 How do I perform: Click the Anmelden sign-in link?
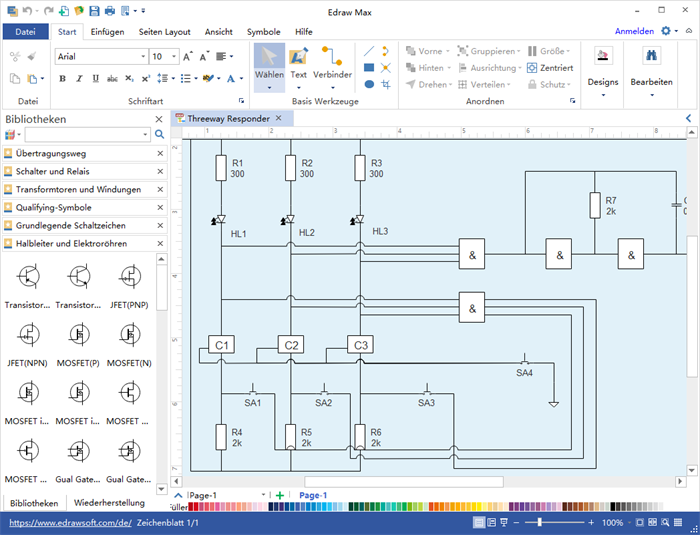coord(634,31)
